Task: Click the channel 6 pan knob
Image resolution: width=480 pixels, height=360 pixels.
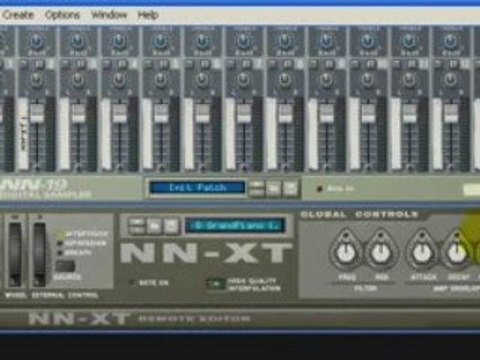Action: click(x=202, y=79)
